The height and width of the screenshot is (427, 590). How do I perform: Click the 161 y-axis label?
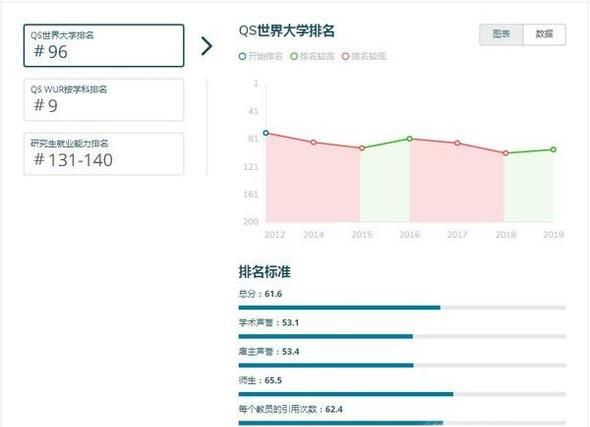pos(251,194)
